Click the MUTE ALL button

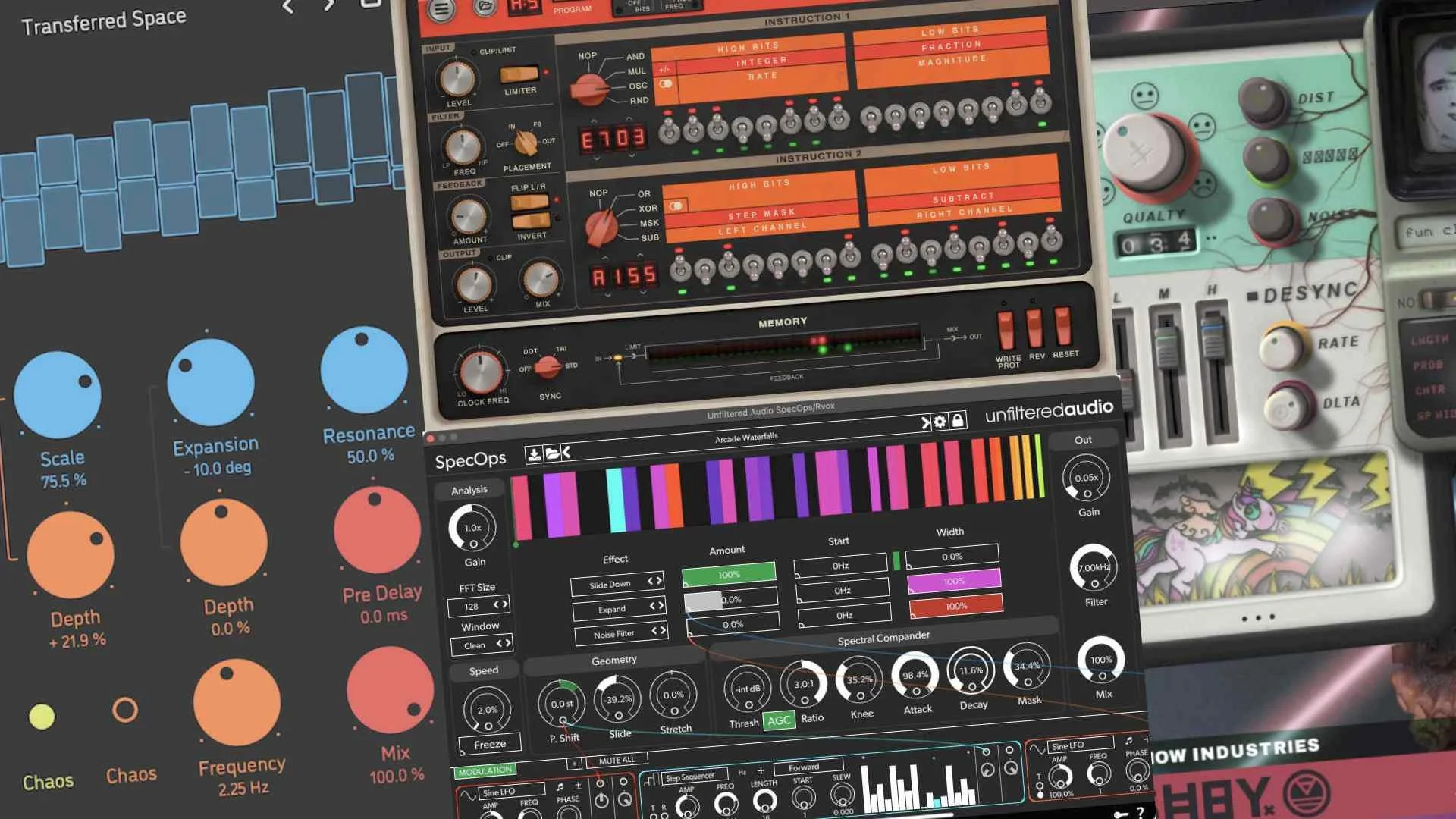point(617,761)
